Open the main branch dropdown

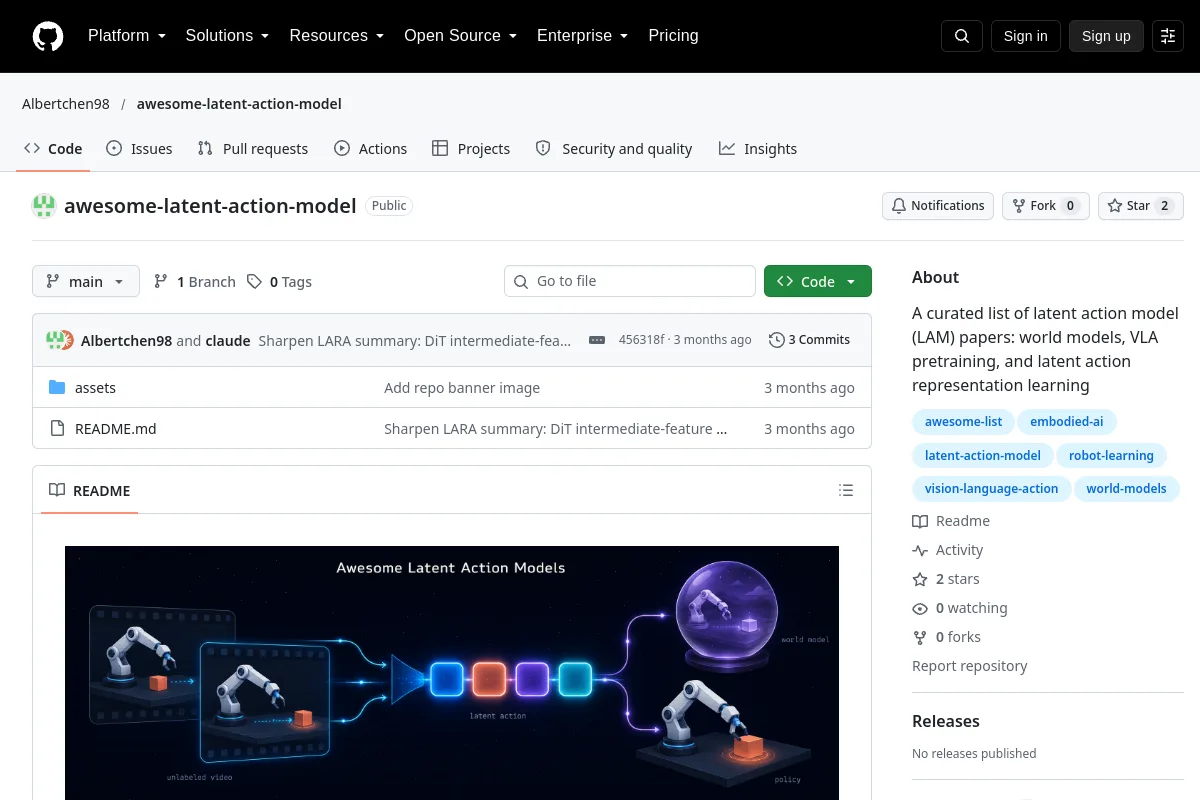(x=86, y=282)
